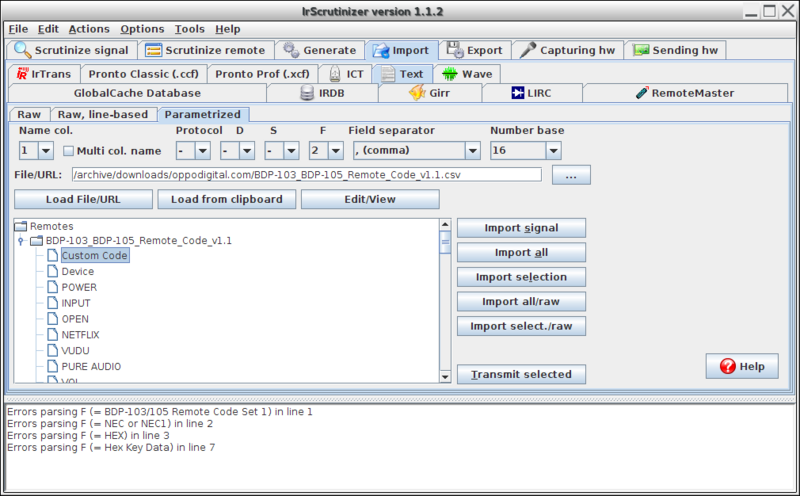800x496 pixels.
Task: Click the green Wave icon
Action: 449,74
